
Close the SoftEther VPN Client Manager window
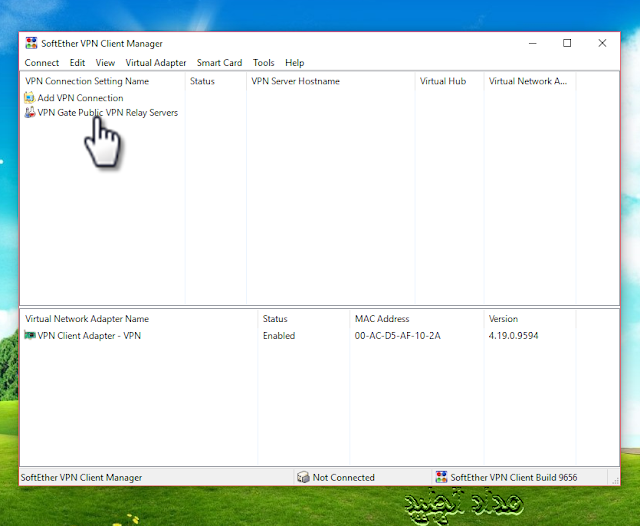click(602, 43)
